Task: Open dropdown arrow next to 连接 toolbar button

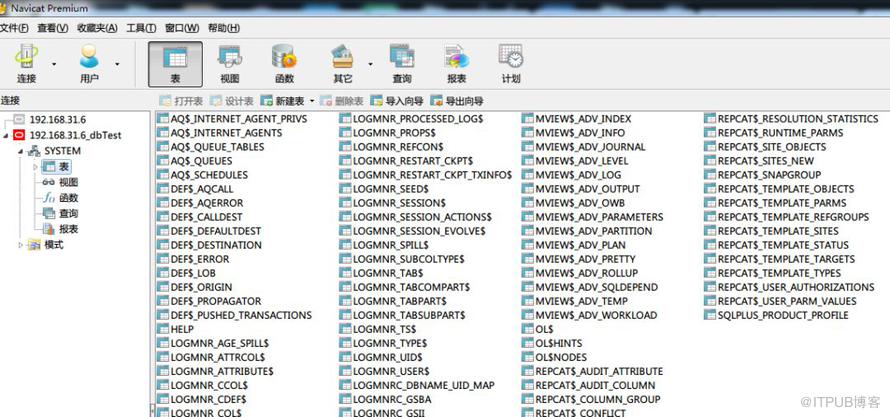Action: click(54, 64)
